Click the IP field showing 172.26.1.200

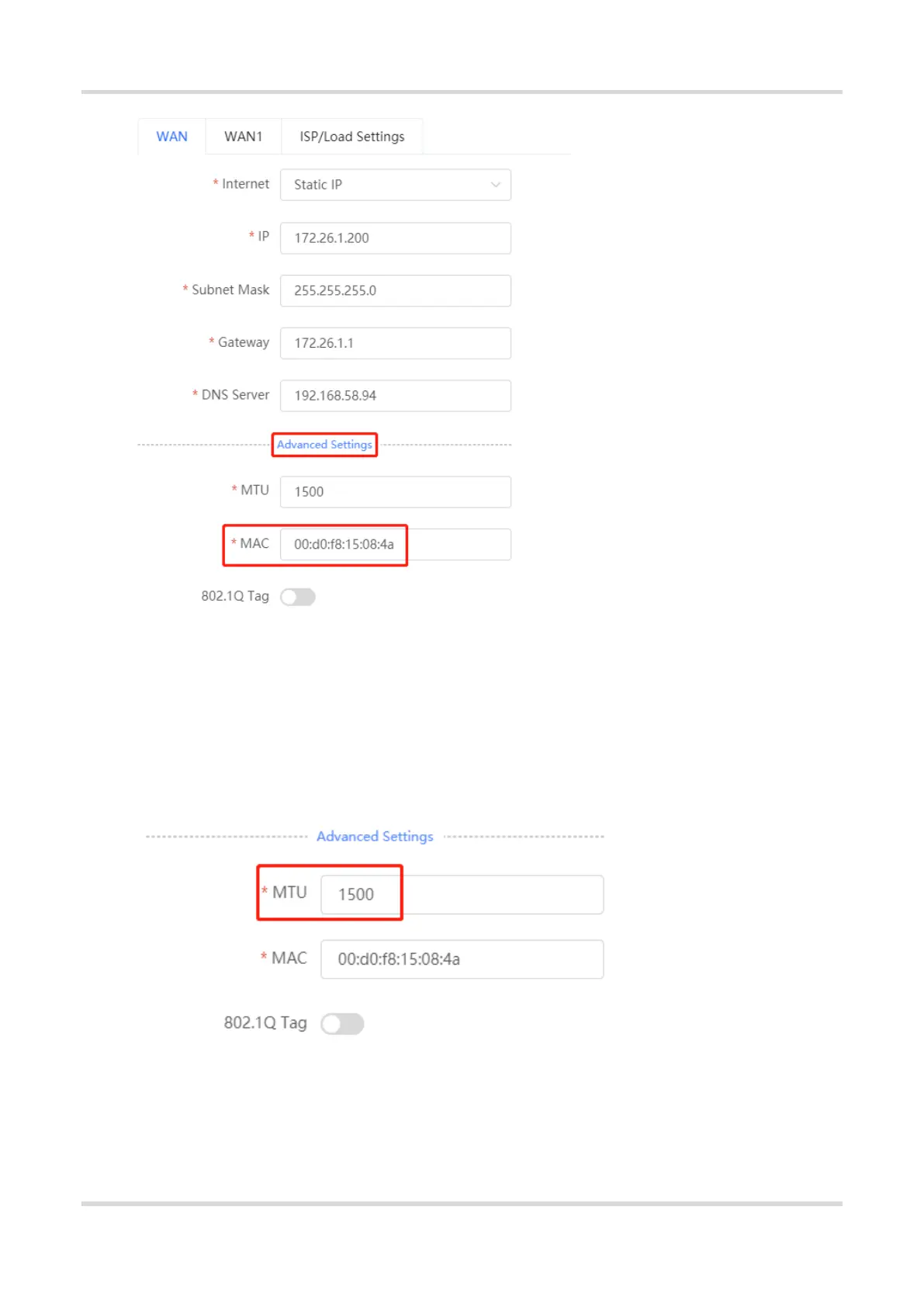(x=396, y=238)
